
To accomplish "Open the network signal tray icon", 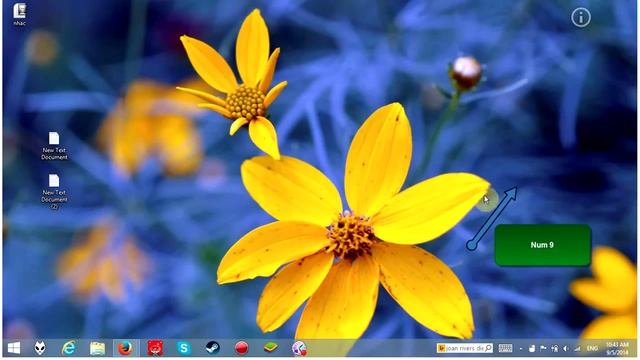I will (577, 349).
